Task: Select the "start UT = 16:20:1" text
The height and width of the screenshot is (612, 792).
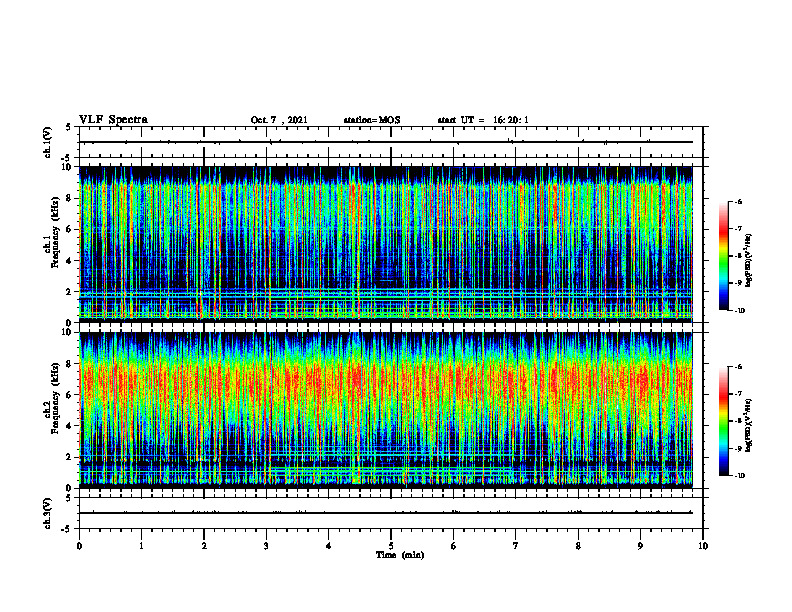Action: coord(483,120)
